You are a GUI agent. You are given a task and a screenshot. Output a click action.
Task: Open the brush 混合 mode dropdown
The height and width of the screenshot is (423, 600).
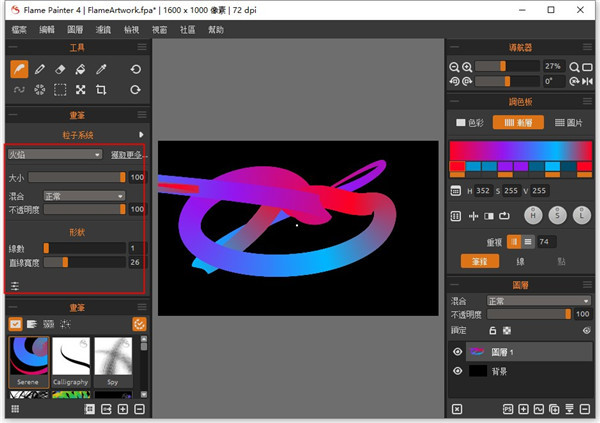point(84,196)
